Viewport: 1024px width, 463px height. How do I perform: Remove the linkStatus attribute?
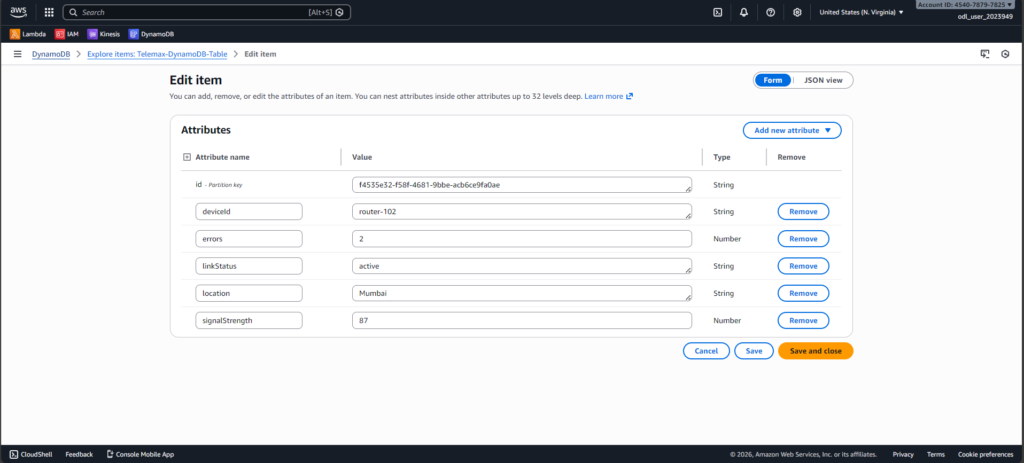(803, 266)
